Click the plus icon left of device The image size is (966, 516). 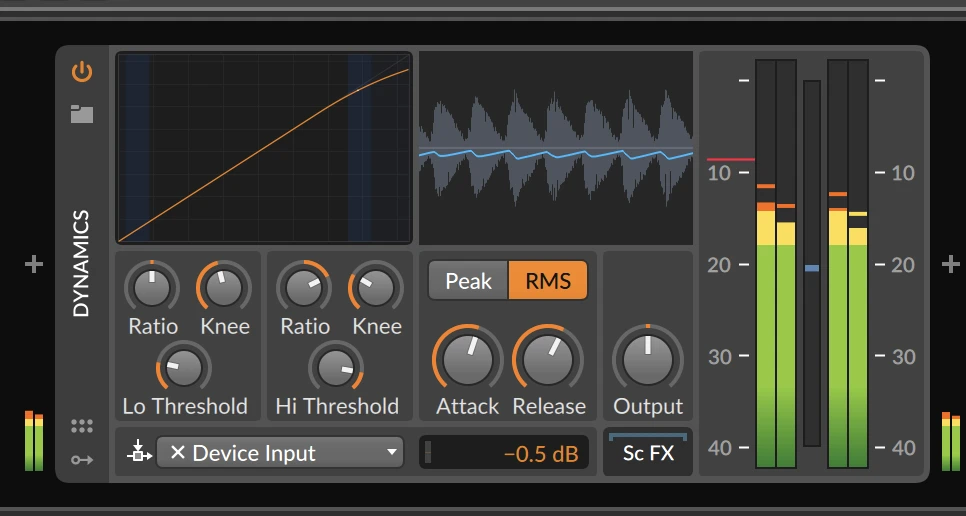pos(34,264)
